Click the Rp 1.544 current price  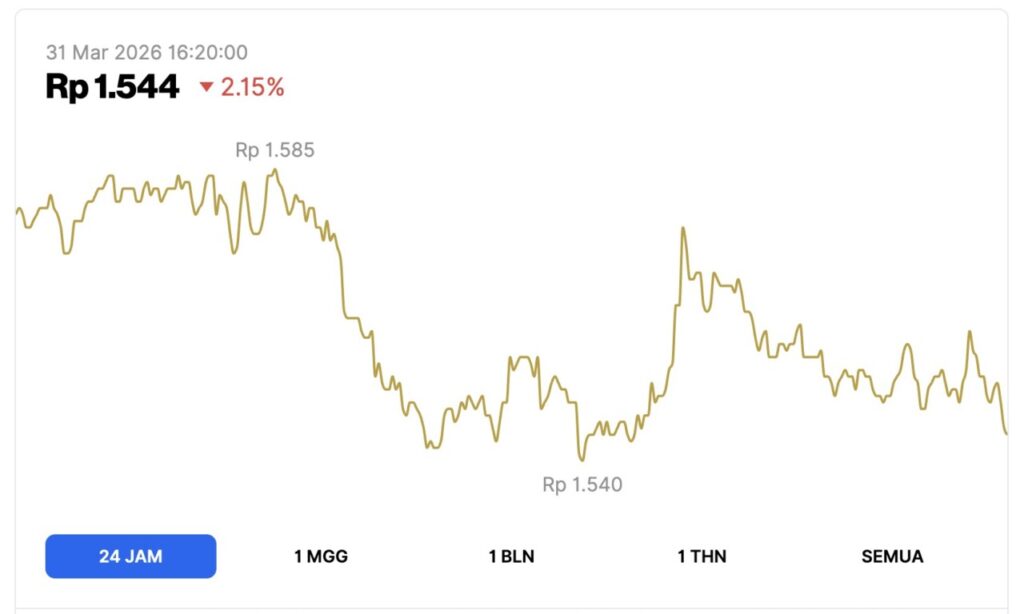click(112, 87)
